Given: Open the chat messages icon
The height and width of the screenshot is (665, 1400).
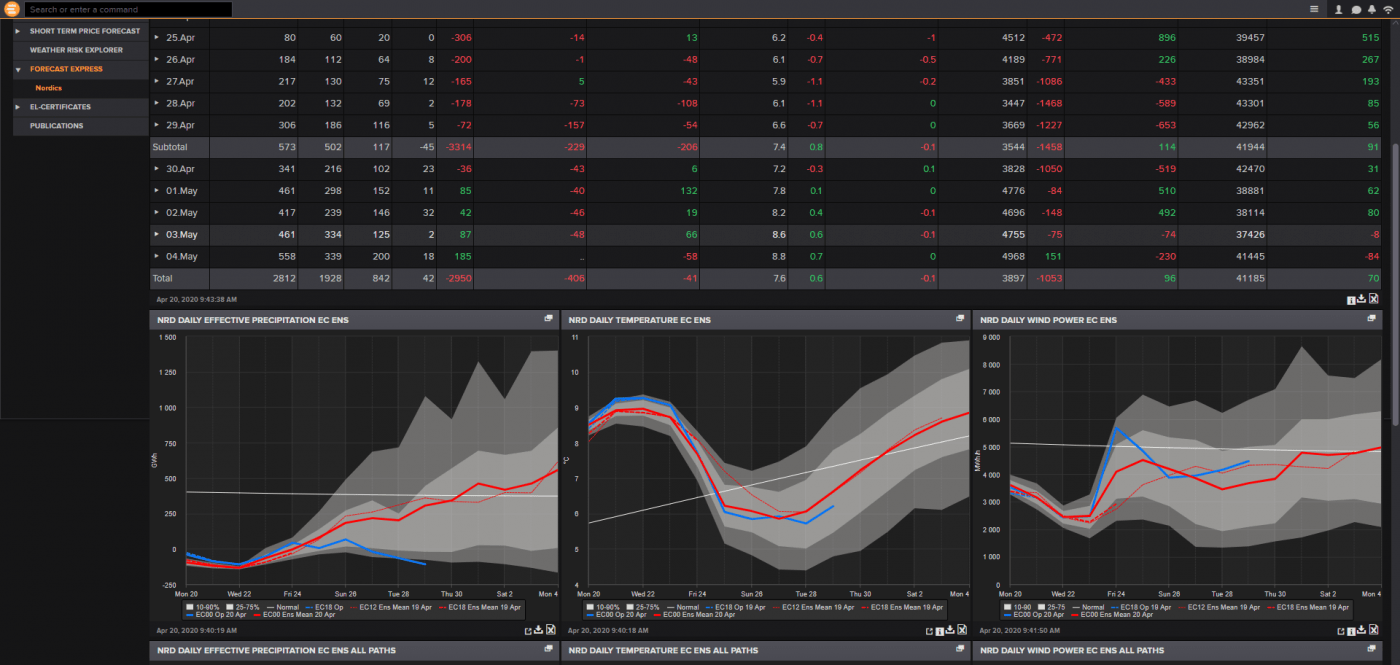Looking at the screenshot, I should pos(1358,9).
